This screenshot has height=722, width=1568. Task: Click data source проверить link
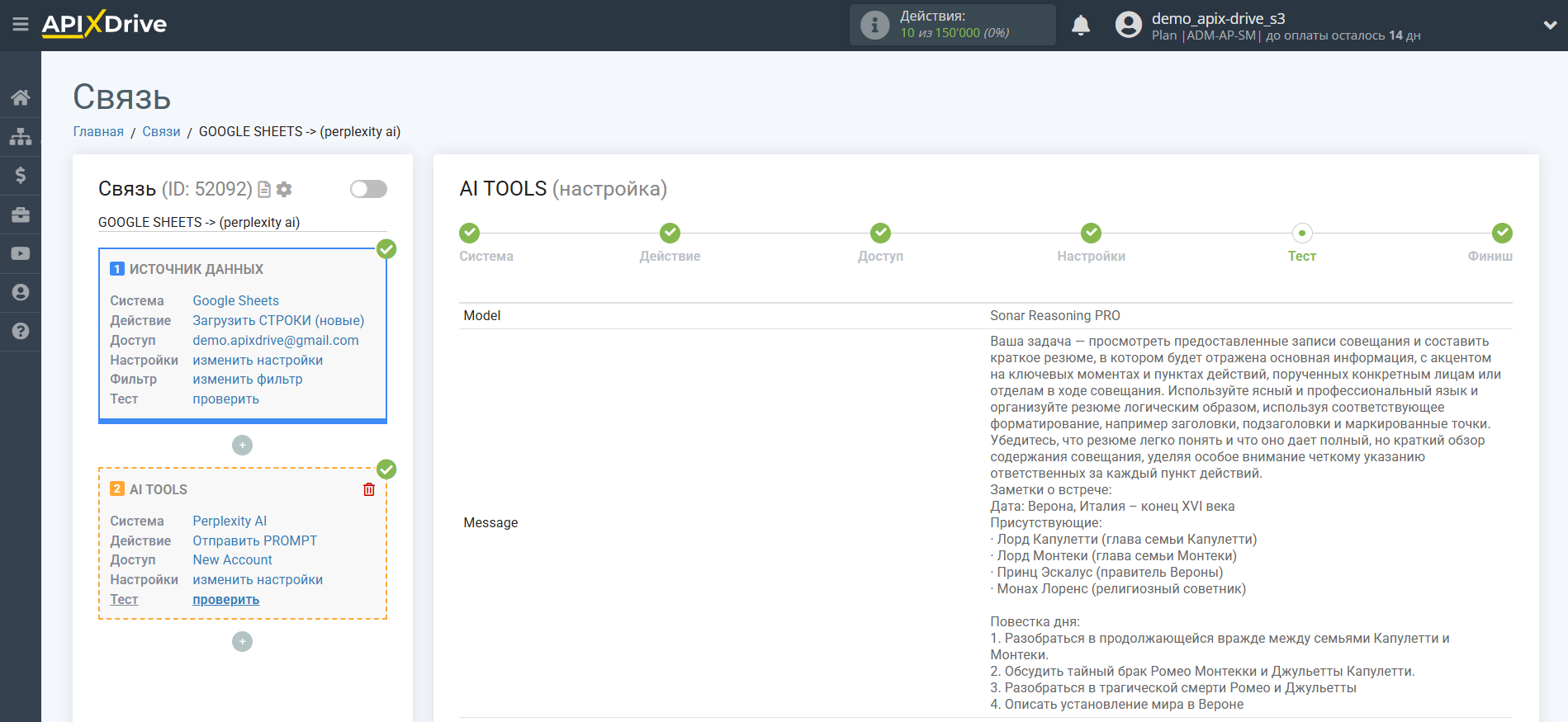[x=225, y=399]
